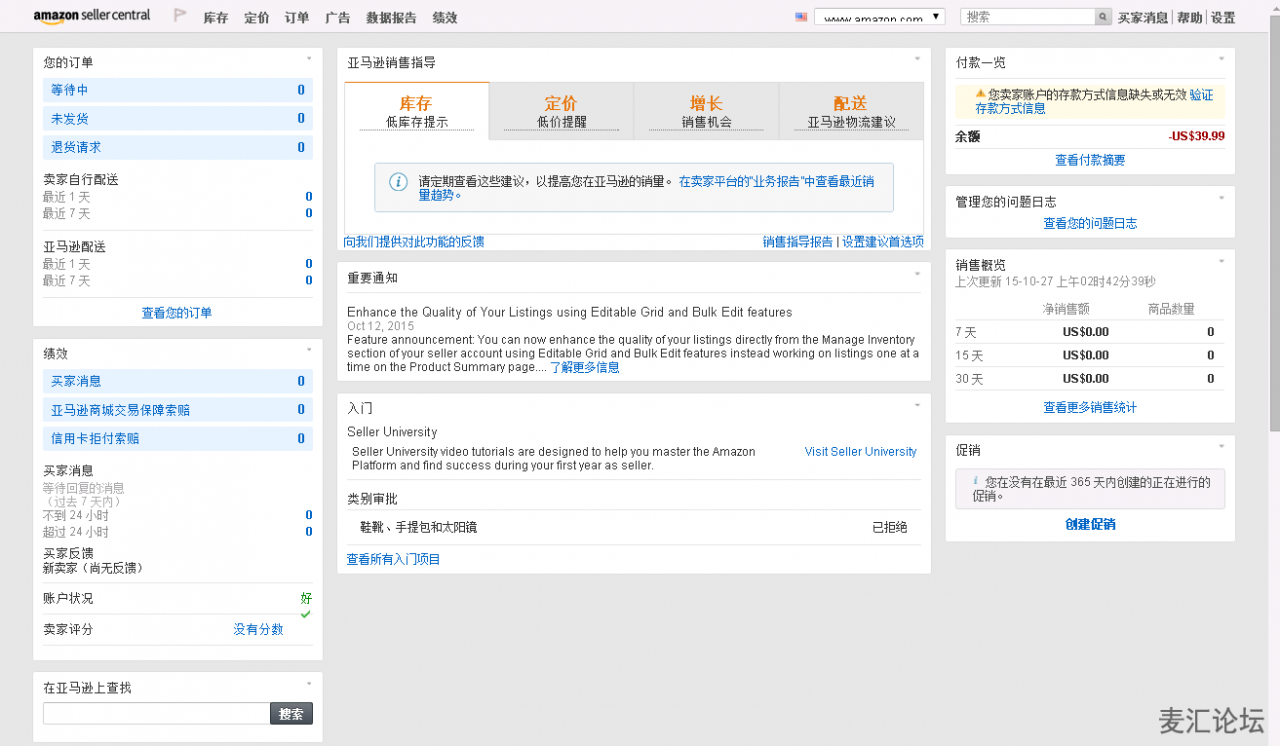Open the 销售指导报告 link
1280x746 pixels.
click(798, 242)
